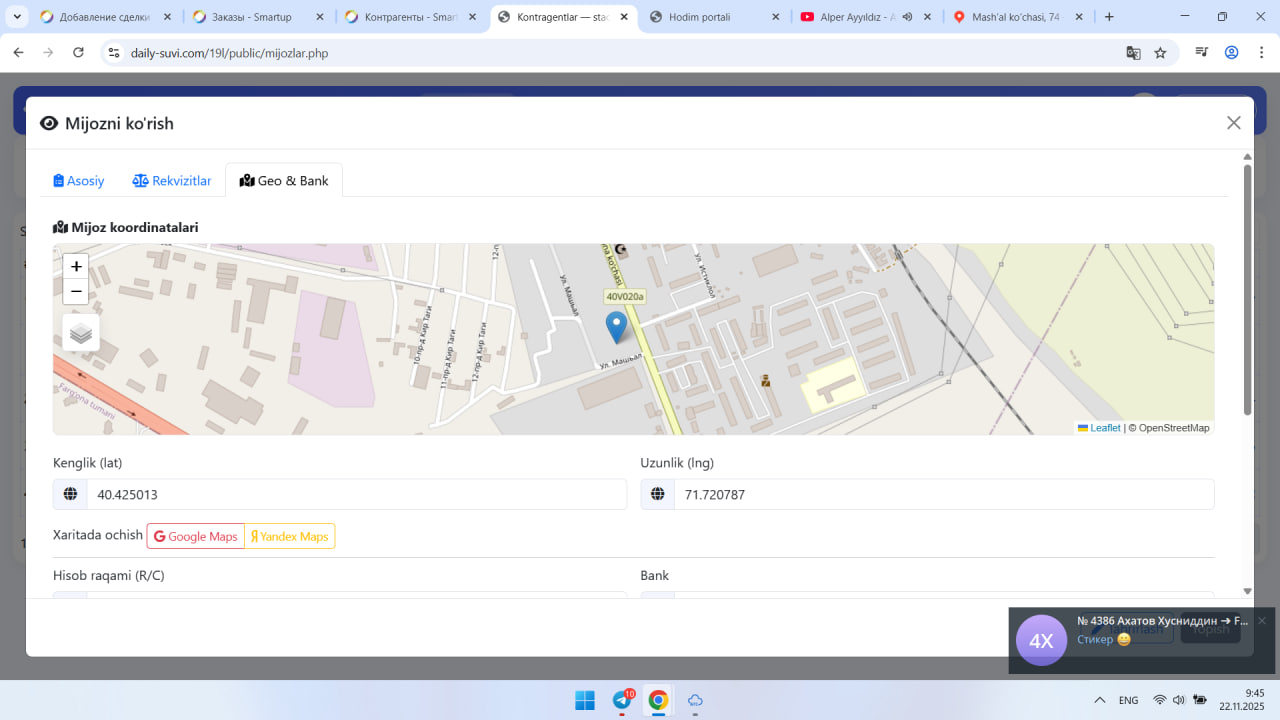The image size is (1280, 720).
Task: Open Chrome from the taskbar
Action: pyautogui.click(x=658, y=700)
